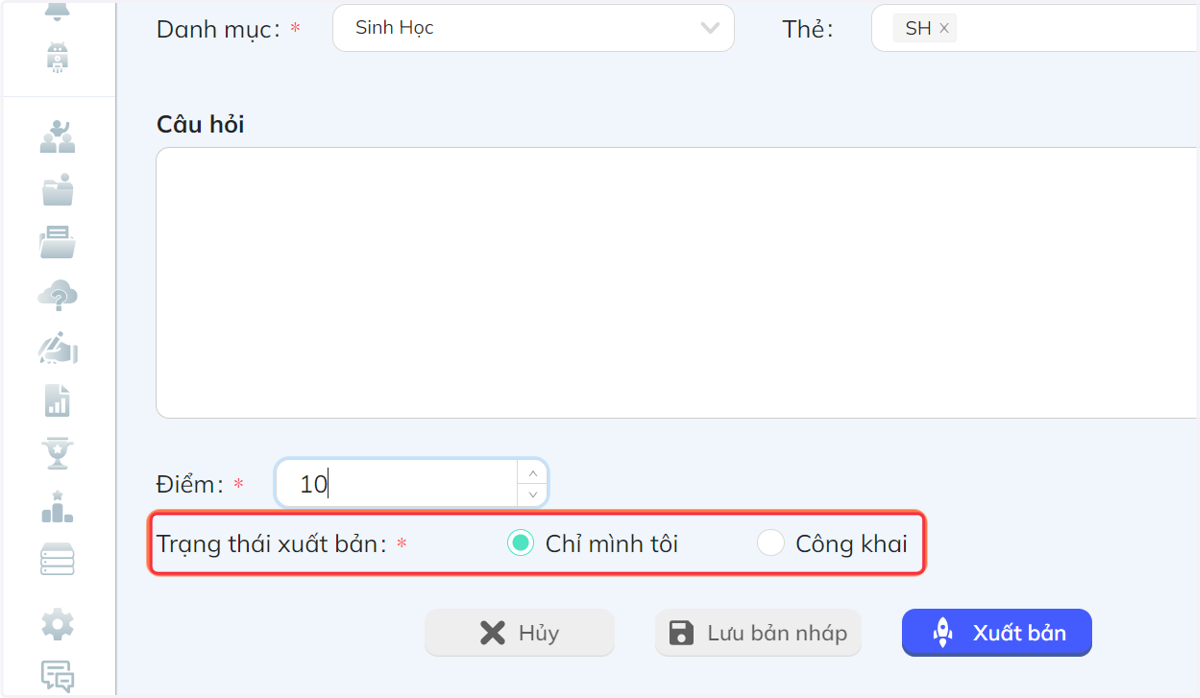The height and width of the screenshot is (698, 1200).
Task: Remove the SH tag with its x
Action: point(943,28)
